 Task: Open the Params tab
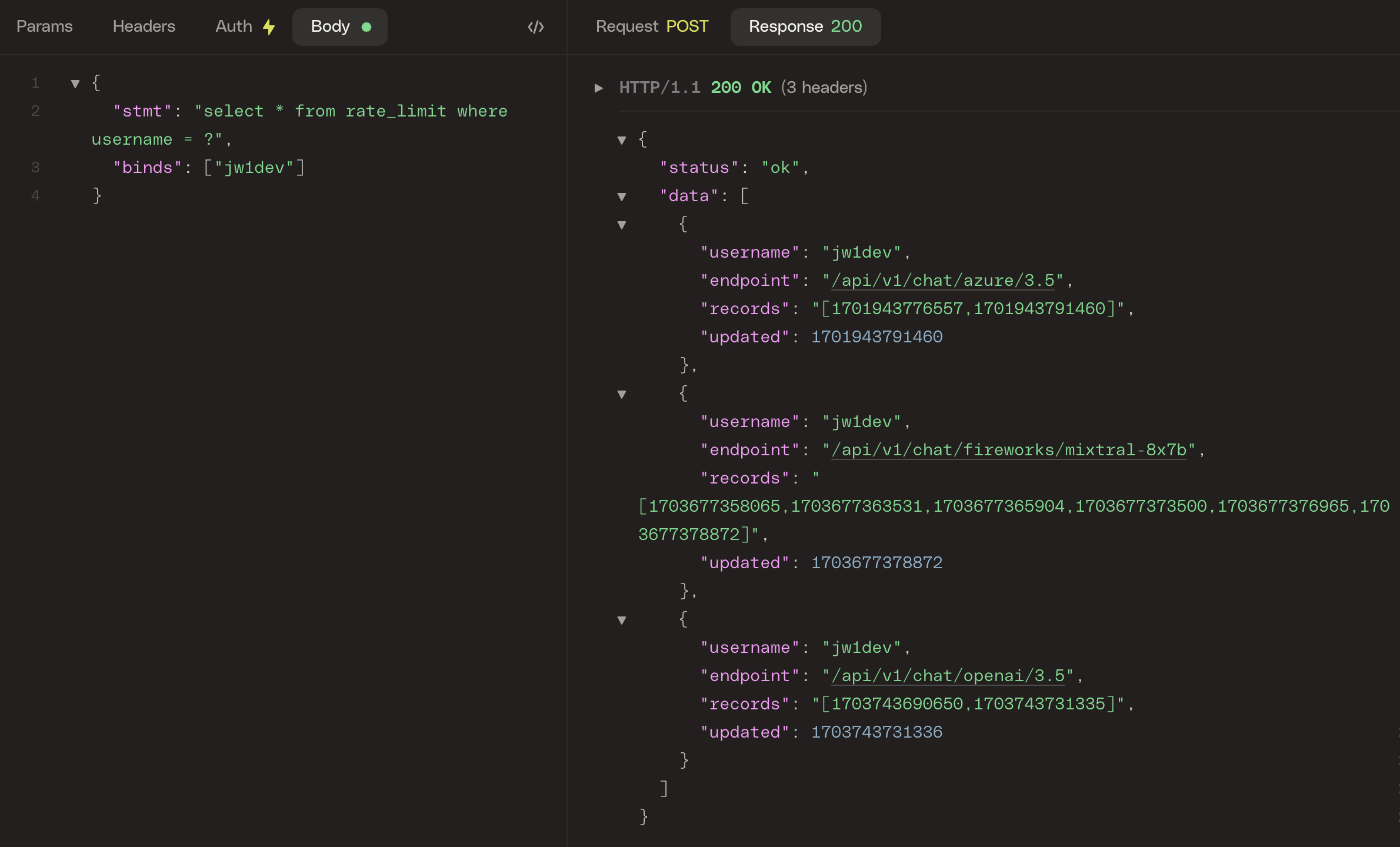click(44, 26)
